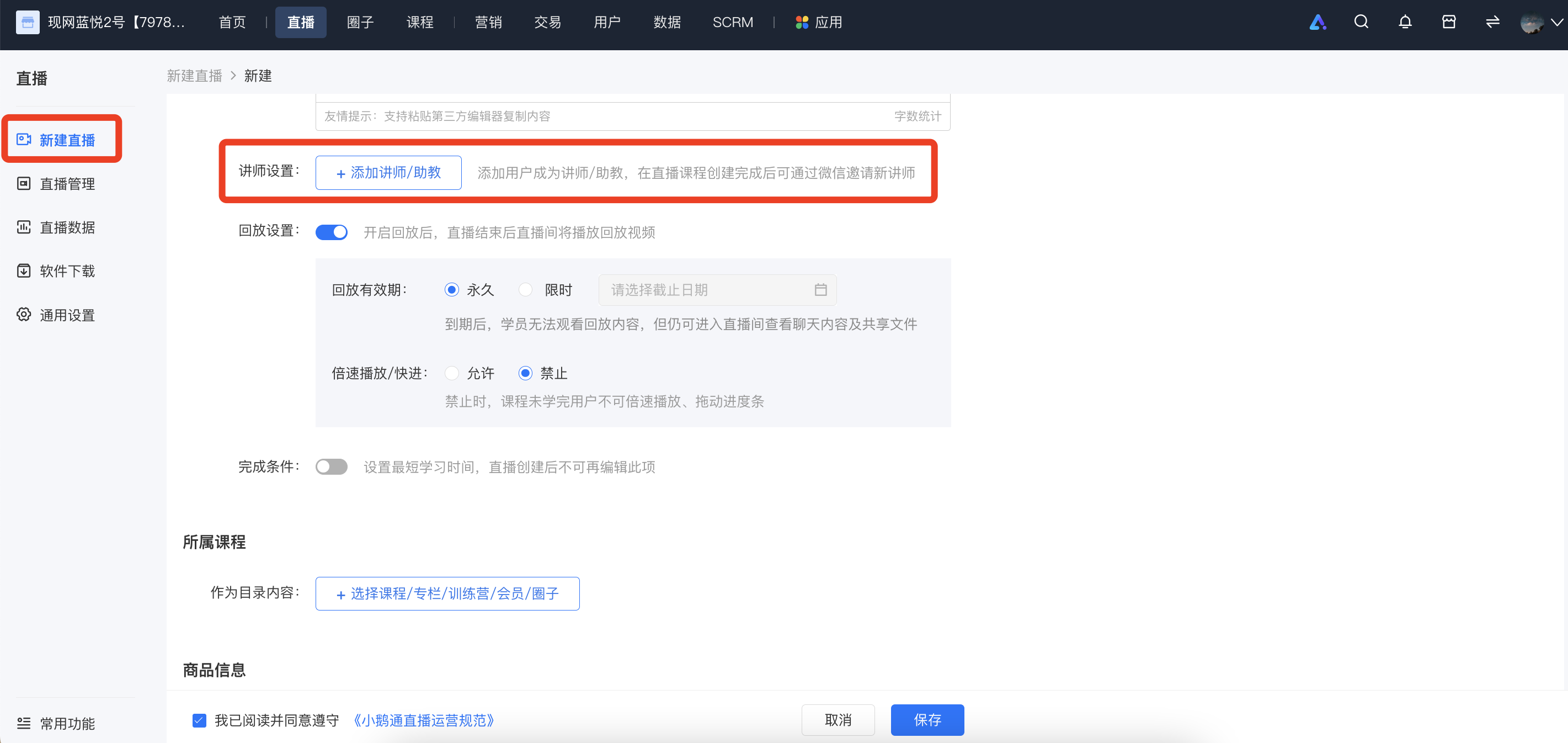Click the shop logo icon in the top bar
Viewport: 1568px width, 743px height.
click(28, 23)
